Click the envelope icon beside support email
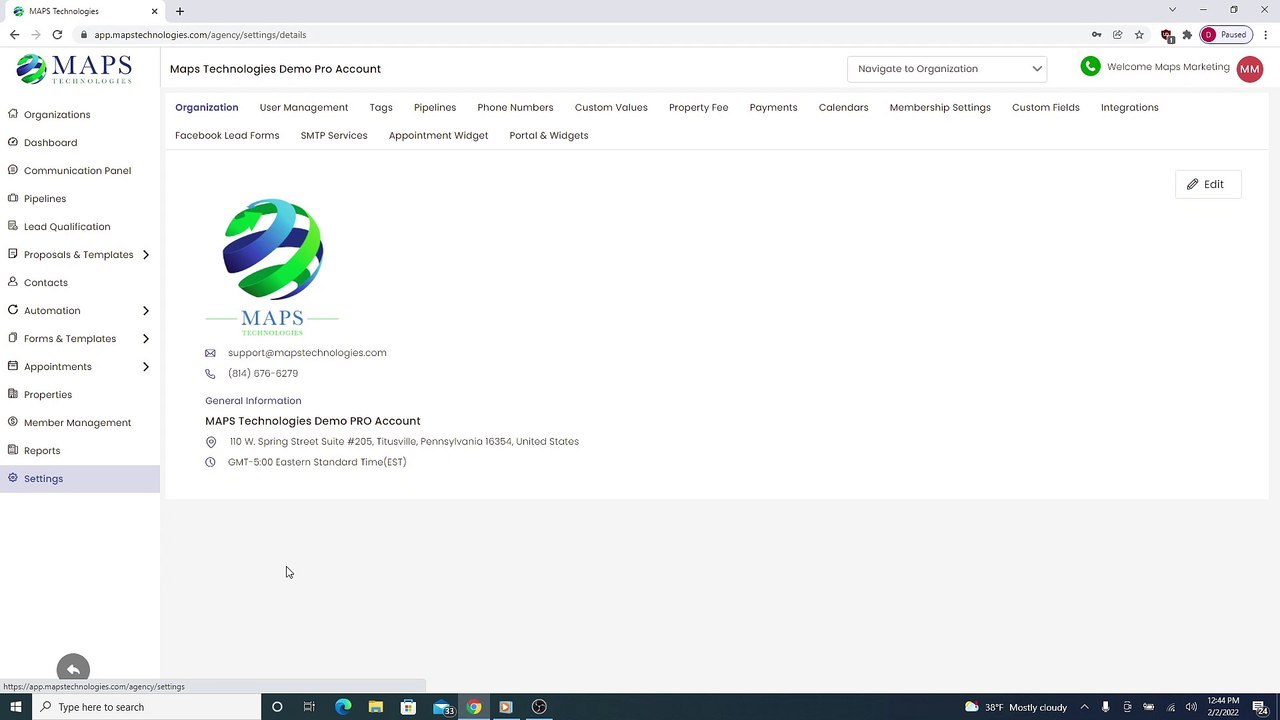Image resolution: width=1280 pixels, height=720 pixels. point(210,353)
